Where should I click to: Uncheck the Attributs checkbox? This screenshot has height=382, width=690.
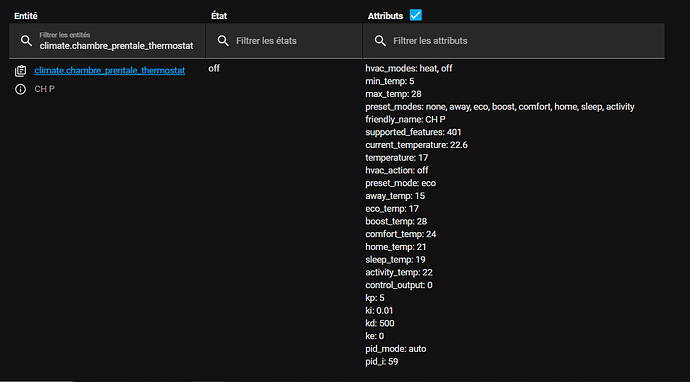[415, 15]
